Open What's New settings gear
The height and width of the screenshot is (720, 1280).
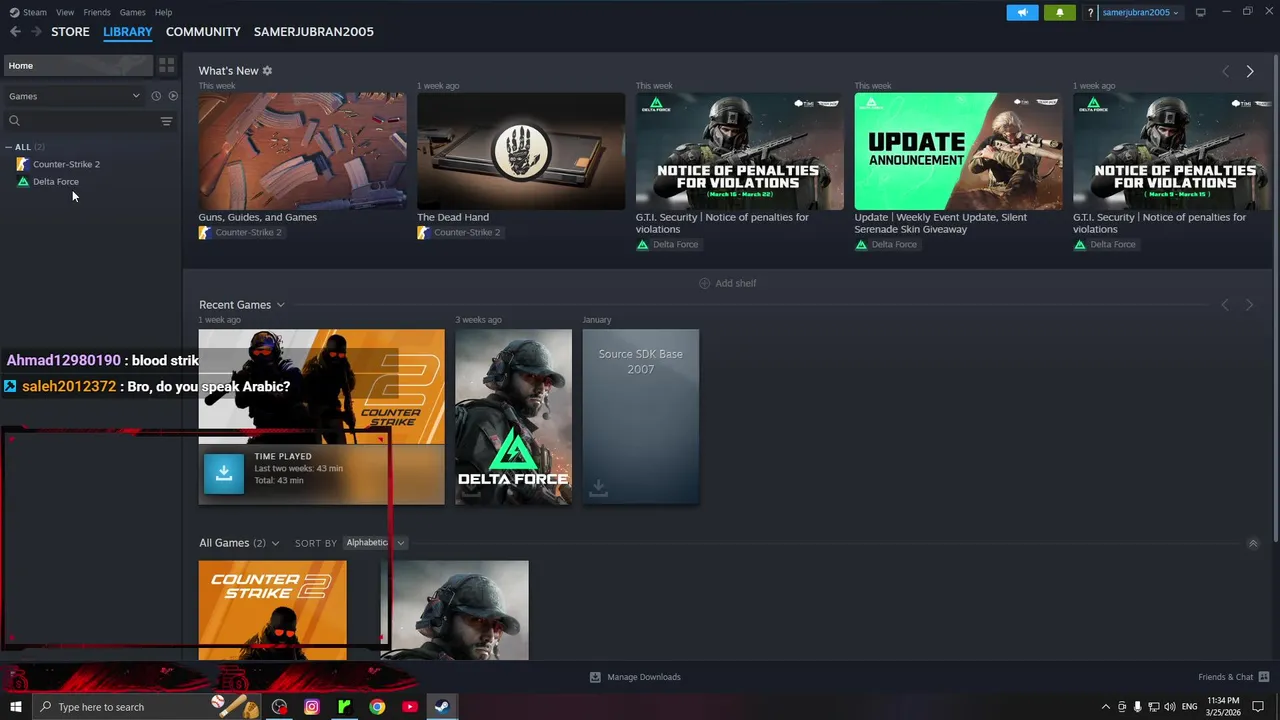(267, 71)
